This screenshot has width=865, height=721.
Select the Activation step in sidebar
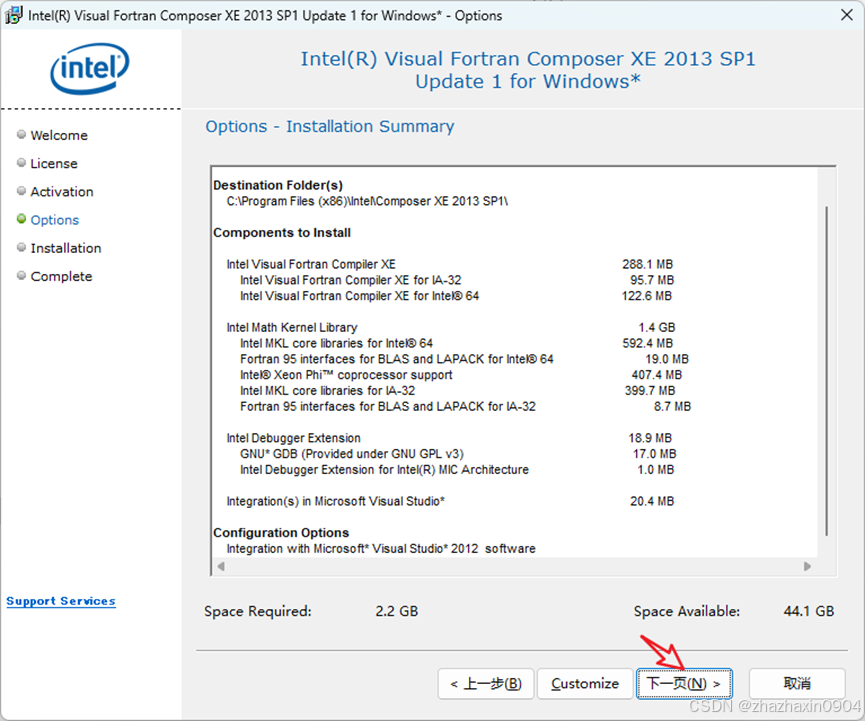(62, 191)
